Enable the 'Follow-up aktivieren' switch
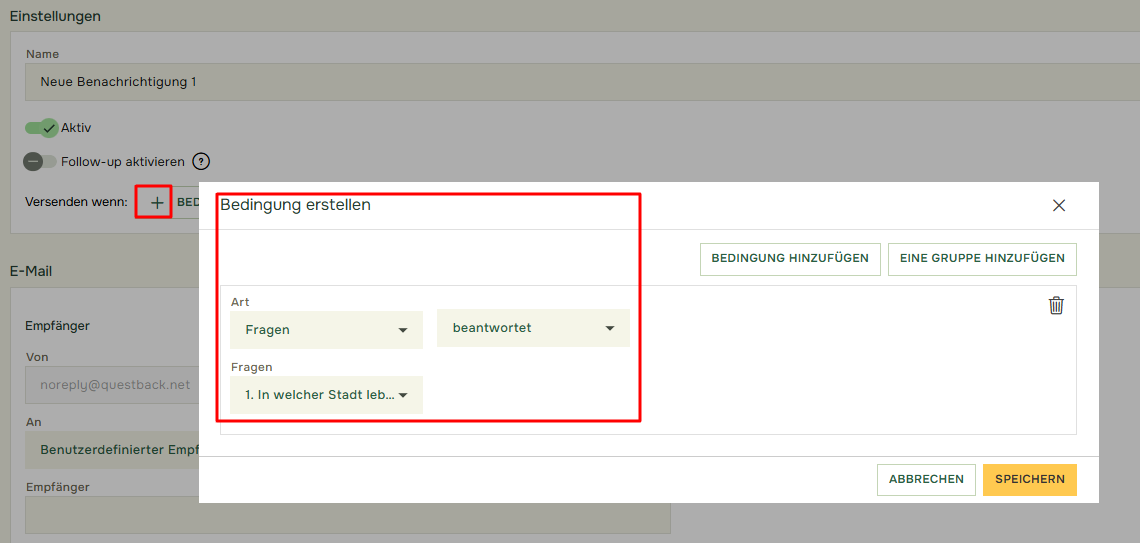The height and width of the screenshot is (543, 1140). click(41, 161)
